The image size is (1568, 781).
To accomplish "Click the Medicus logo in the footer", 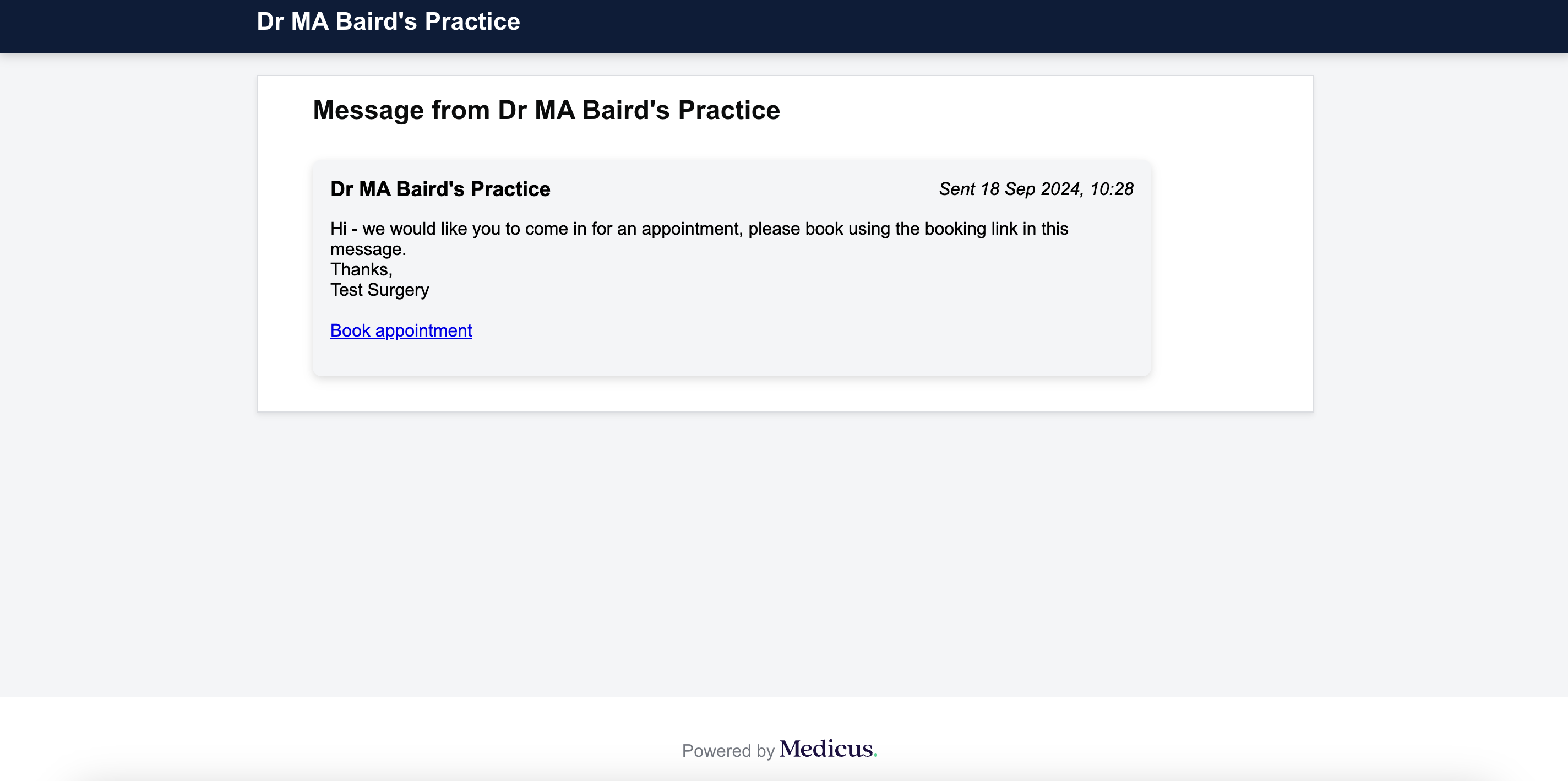I will [826, 749].
